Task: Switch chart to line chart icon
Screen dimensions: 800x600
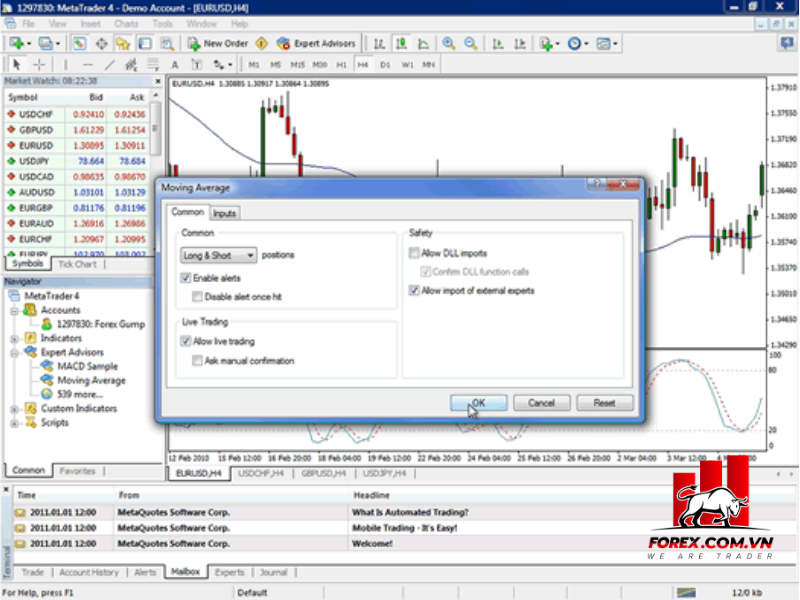Action: [423, 44]
